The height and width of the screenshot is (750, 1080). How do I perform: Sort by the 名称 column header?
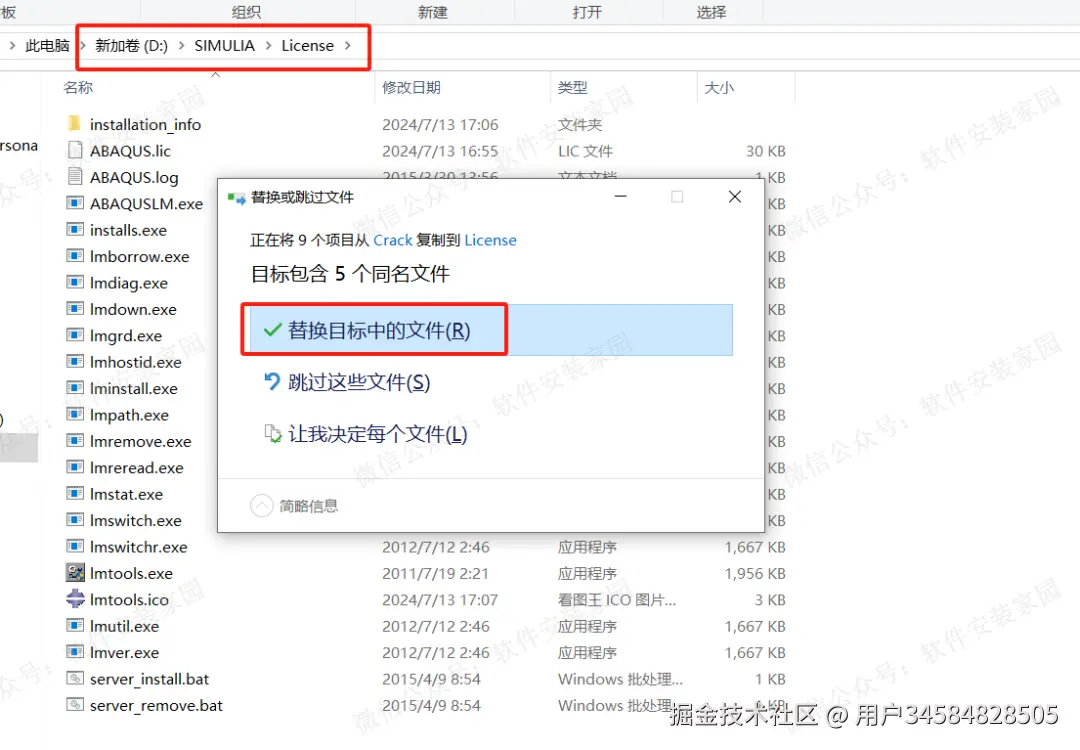click(x=78, y=87)
